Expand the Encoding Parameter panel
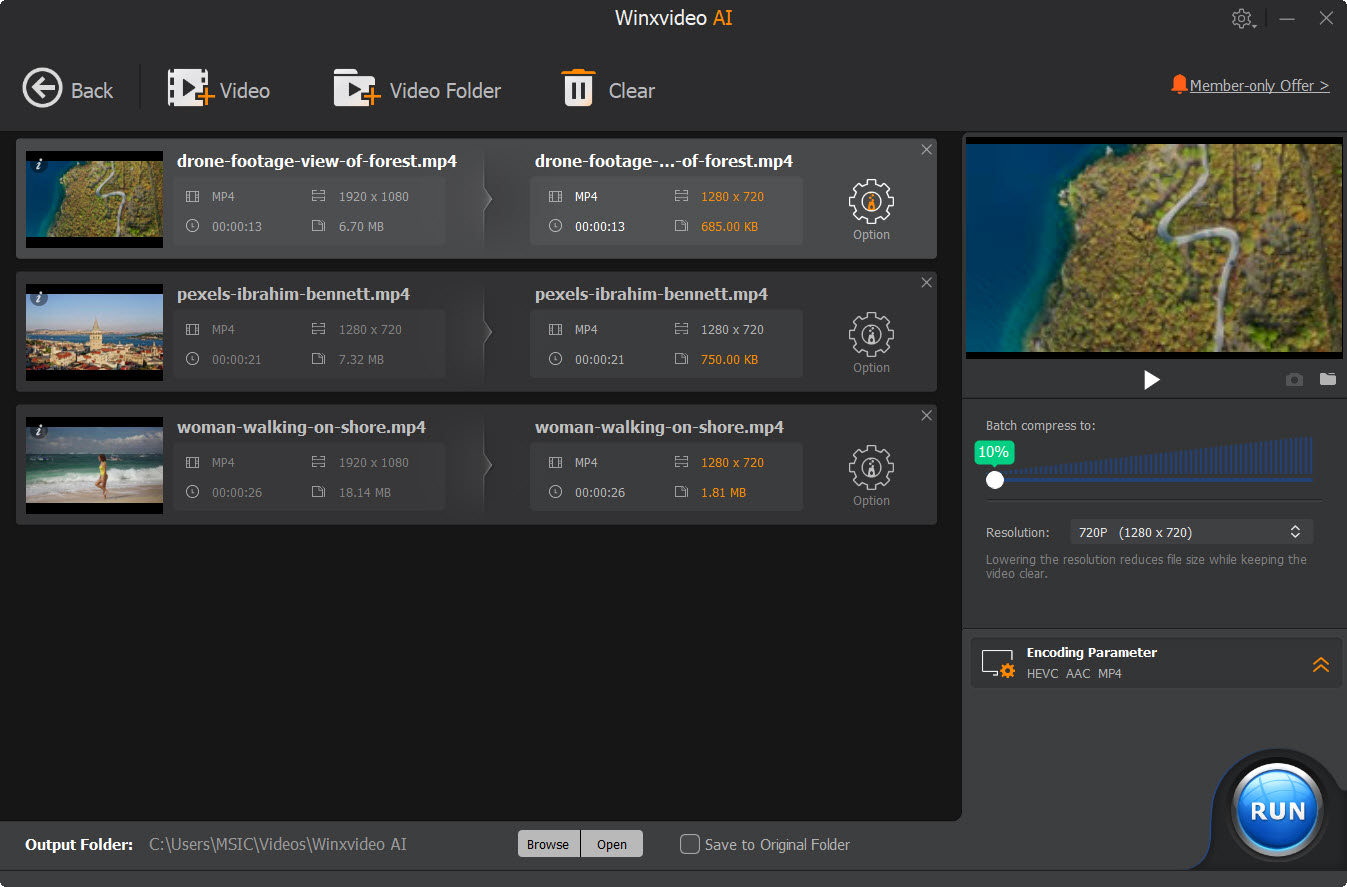The width and height of the screenshot is (1347, 887). 1320,664
